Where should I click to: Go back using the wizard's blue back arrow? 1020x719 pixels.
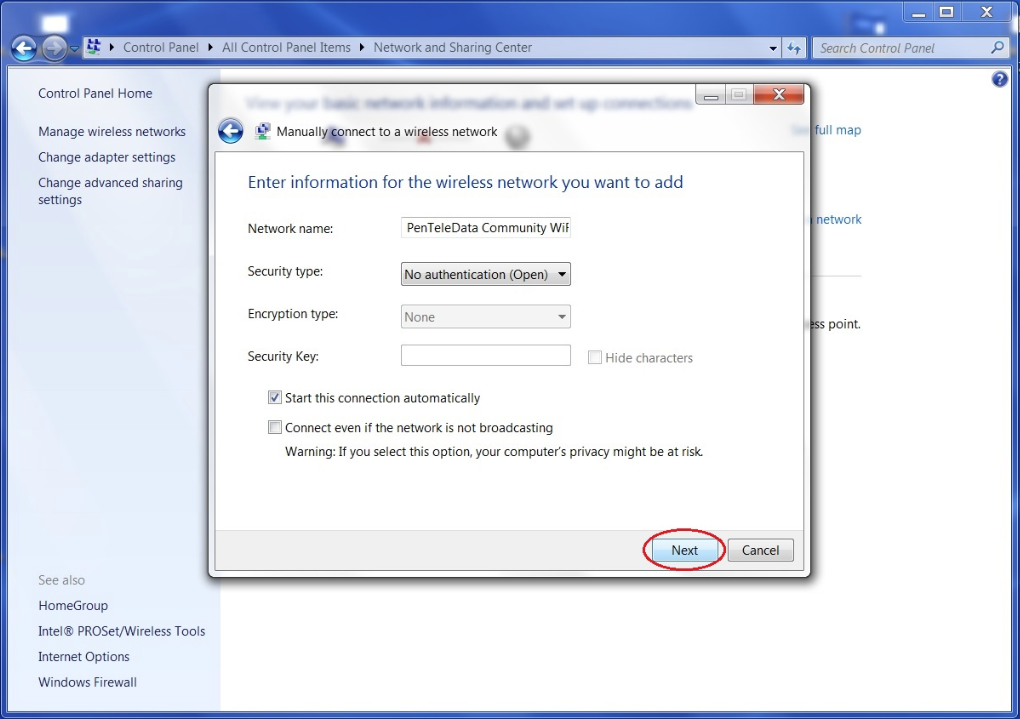[x=230, y=131]
